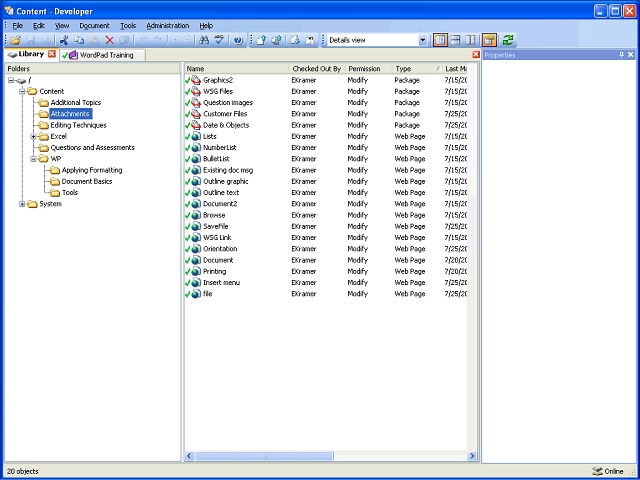Click the Customer Files package icon
Image resolution: width=640 pixels, height=480 pixels.
tap(196, 114)
